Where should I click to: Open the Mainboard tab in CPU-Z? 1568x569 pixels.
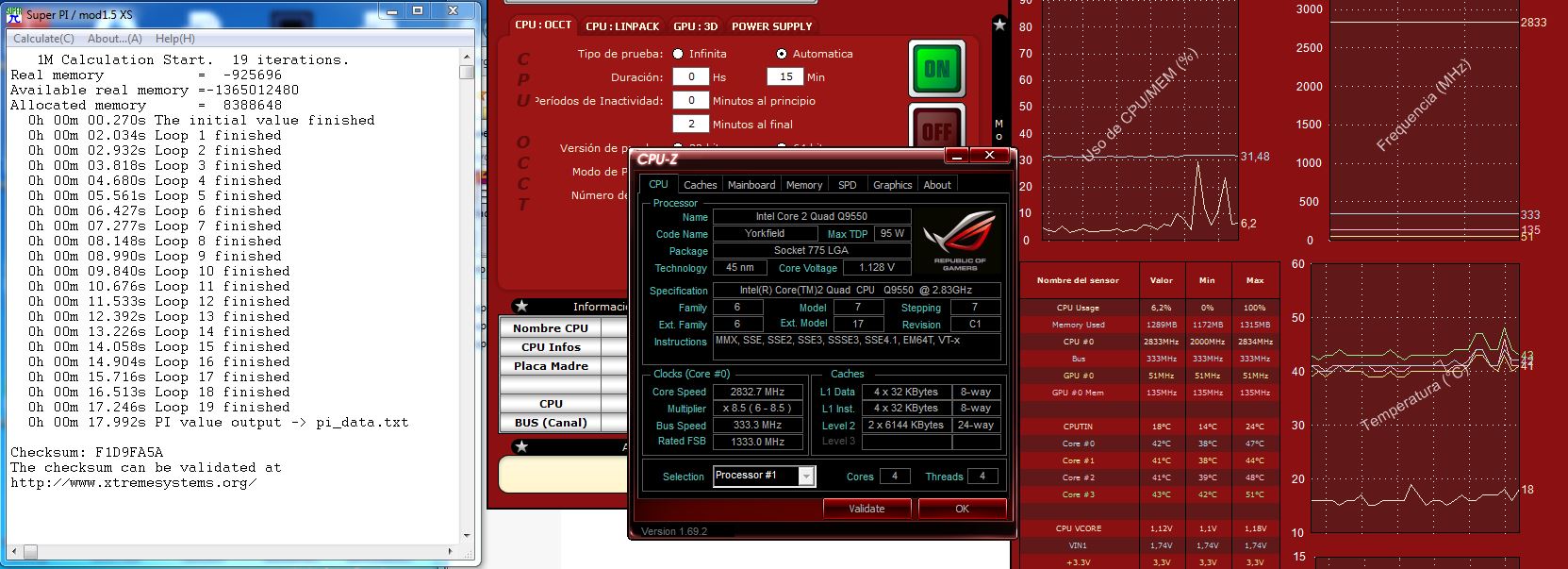751,185
